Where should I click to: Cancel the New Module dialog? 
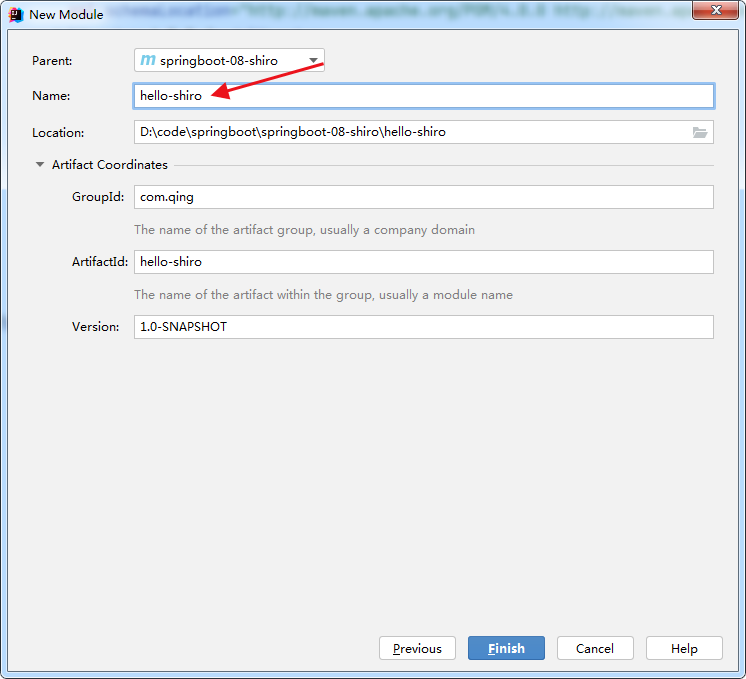[595, 649]
